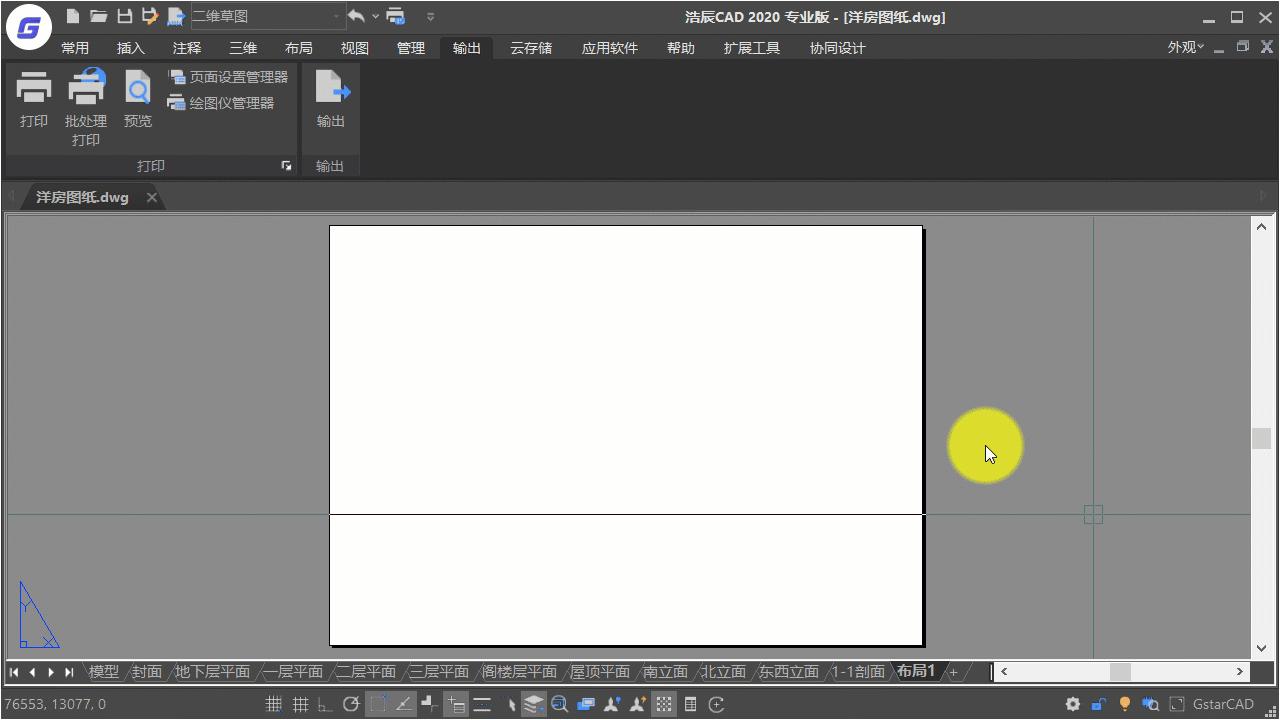Switch to the 常用 ribbon tab
The image size is (1280, 720).
(75, 48)
